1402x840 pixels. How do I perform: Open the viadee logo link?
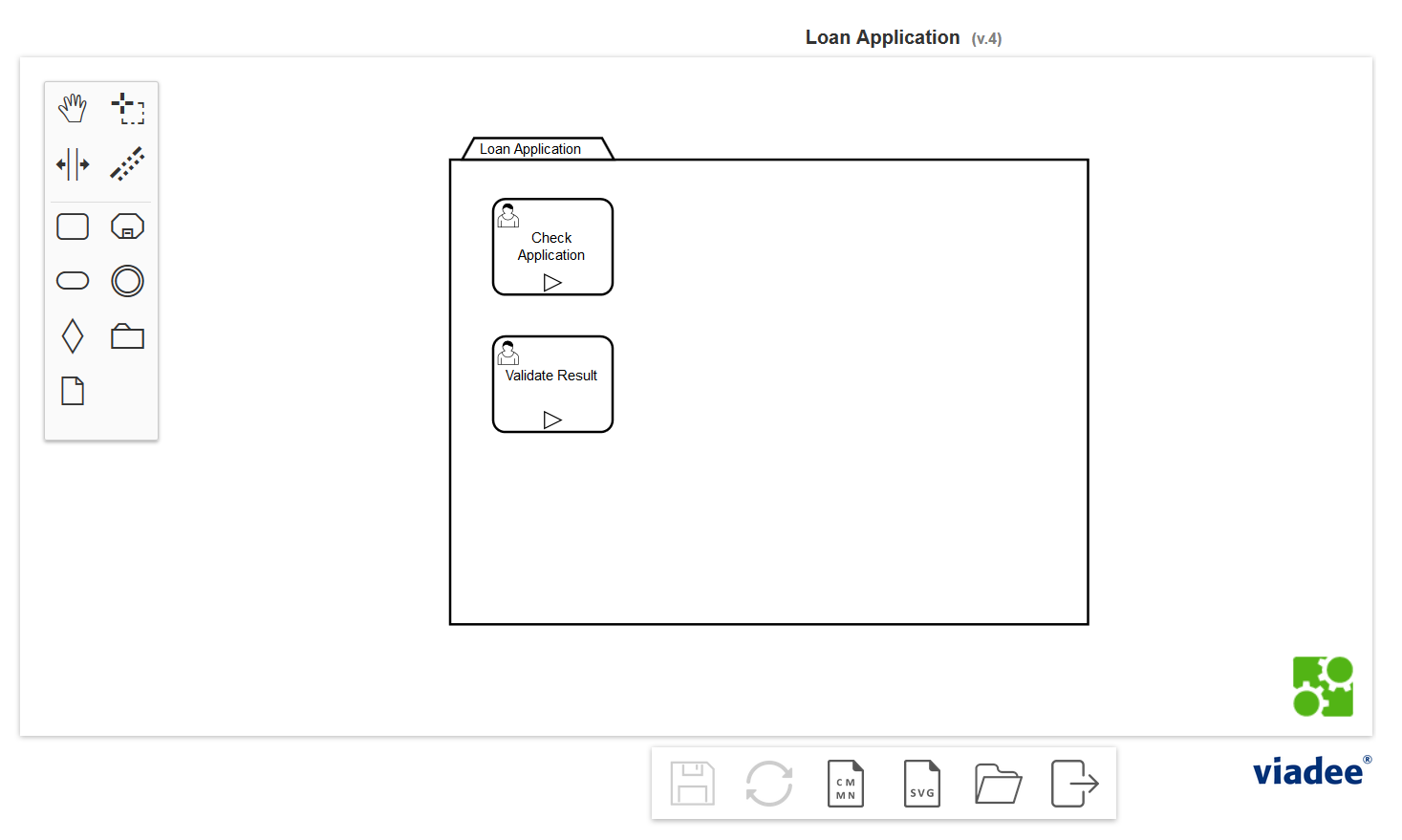(1312, 770)
